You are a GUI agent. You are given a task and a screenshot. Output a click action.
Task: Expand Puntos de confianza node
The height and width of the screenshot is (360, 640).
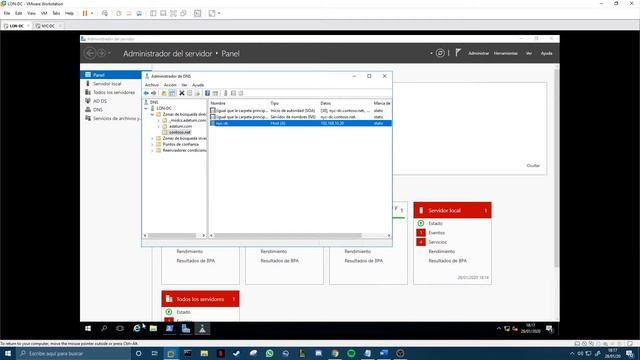[152, 144]
